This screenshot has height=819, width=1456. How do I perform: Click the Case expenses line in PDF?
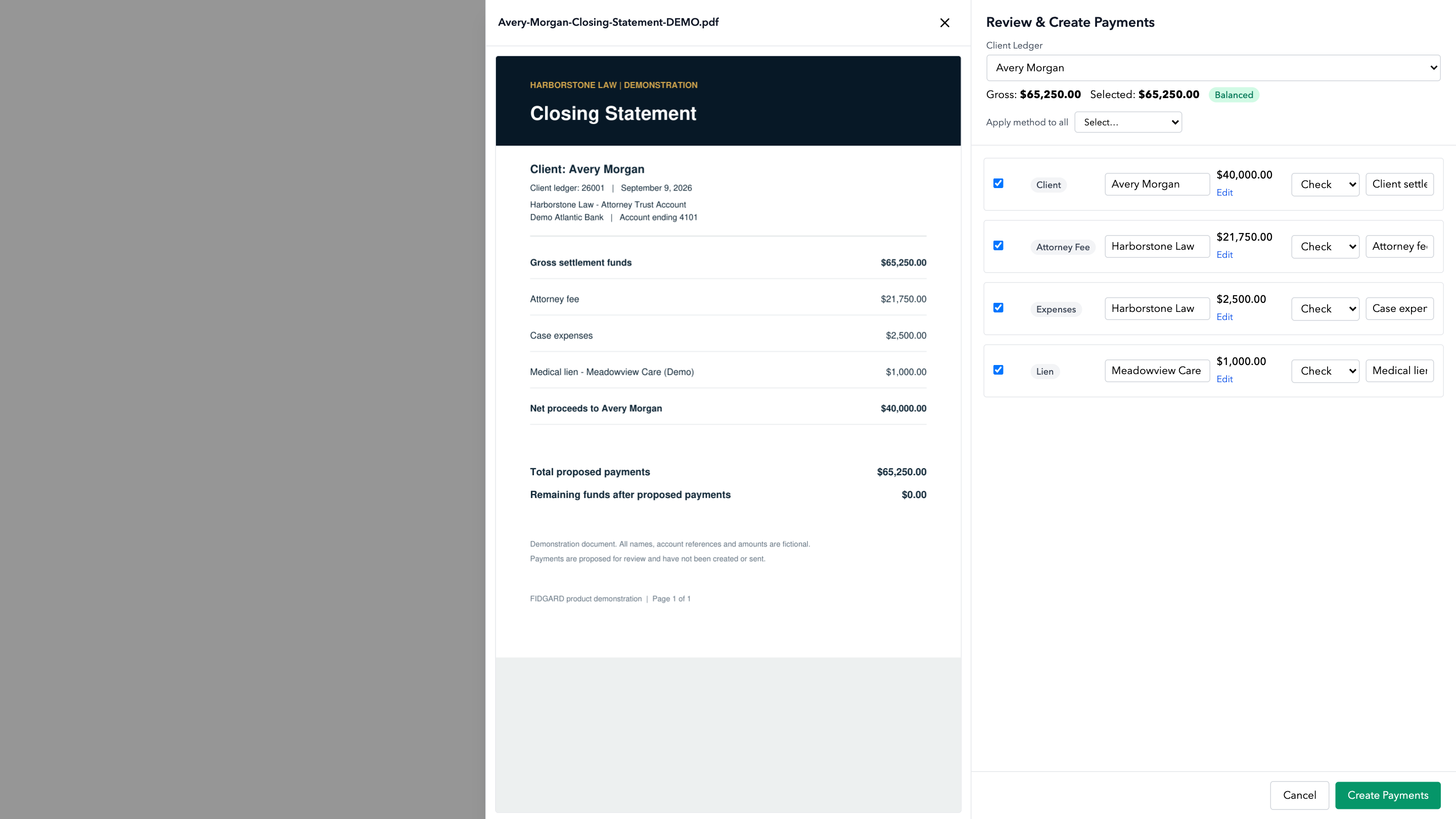(728, 336)
